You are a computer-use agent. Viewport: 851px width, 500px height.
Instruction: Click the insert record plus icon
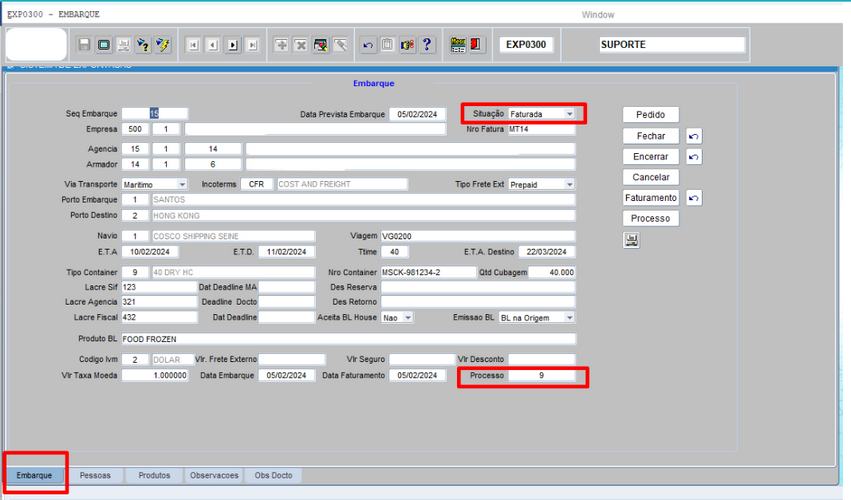[282, 45]
